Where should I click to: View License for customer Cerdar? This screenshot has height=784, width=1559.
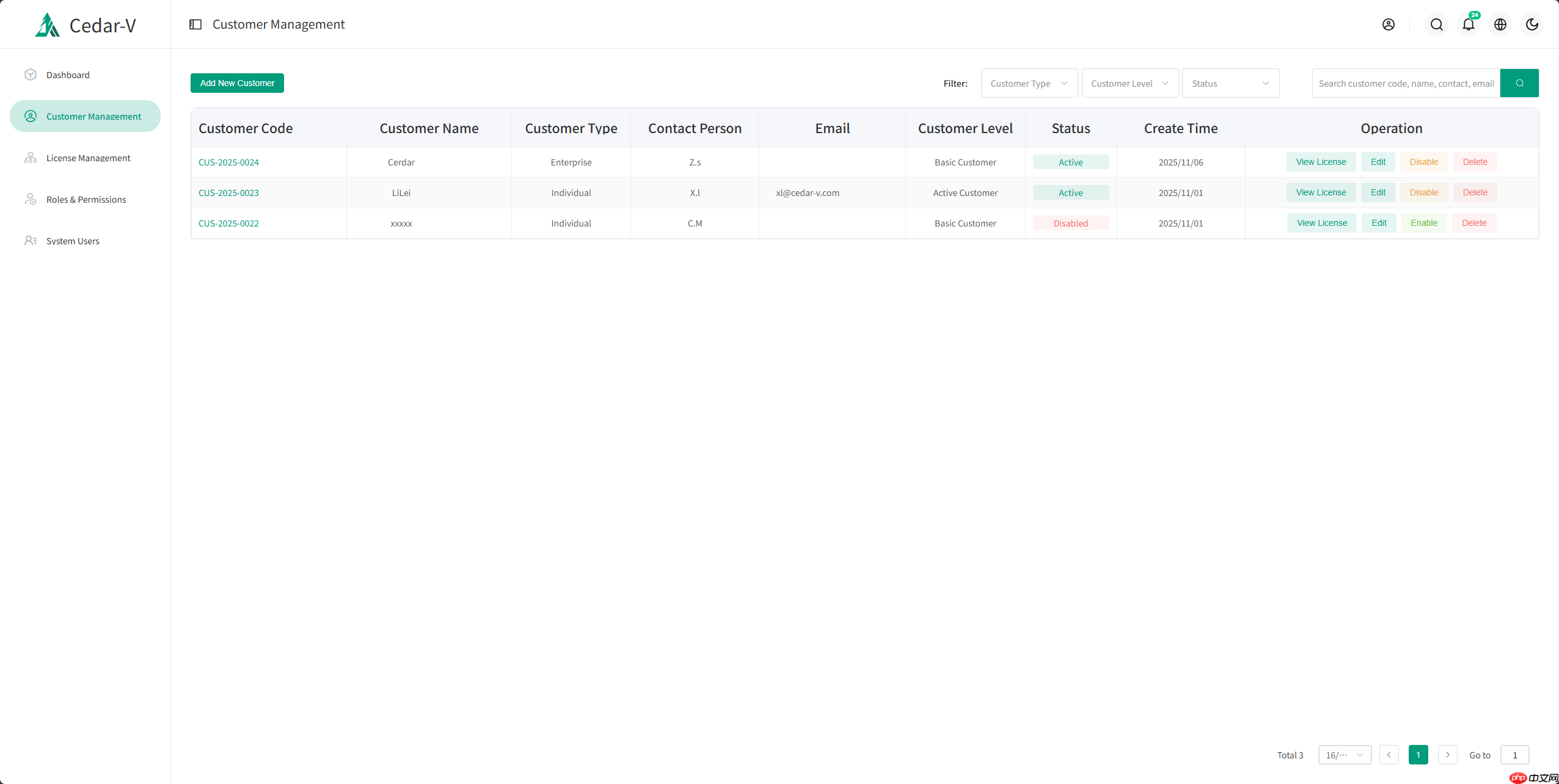(x=1321, y=162)
